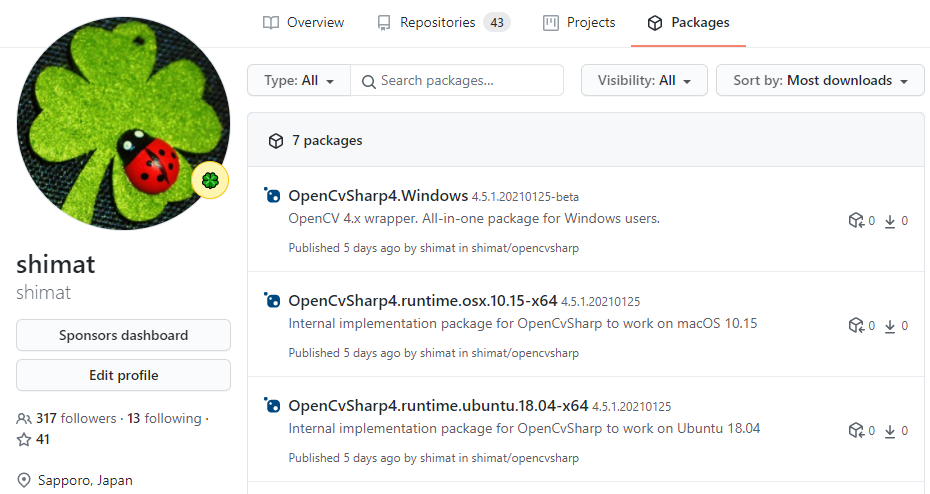The width and height of the screenshot is (930, 494).
Task: Open the Type: All dropdown
Action: tap(299, 80)
